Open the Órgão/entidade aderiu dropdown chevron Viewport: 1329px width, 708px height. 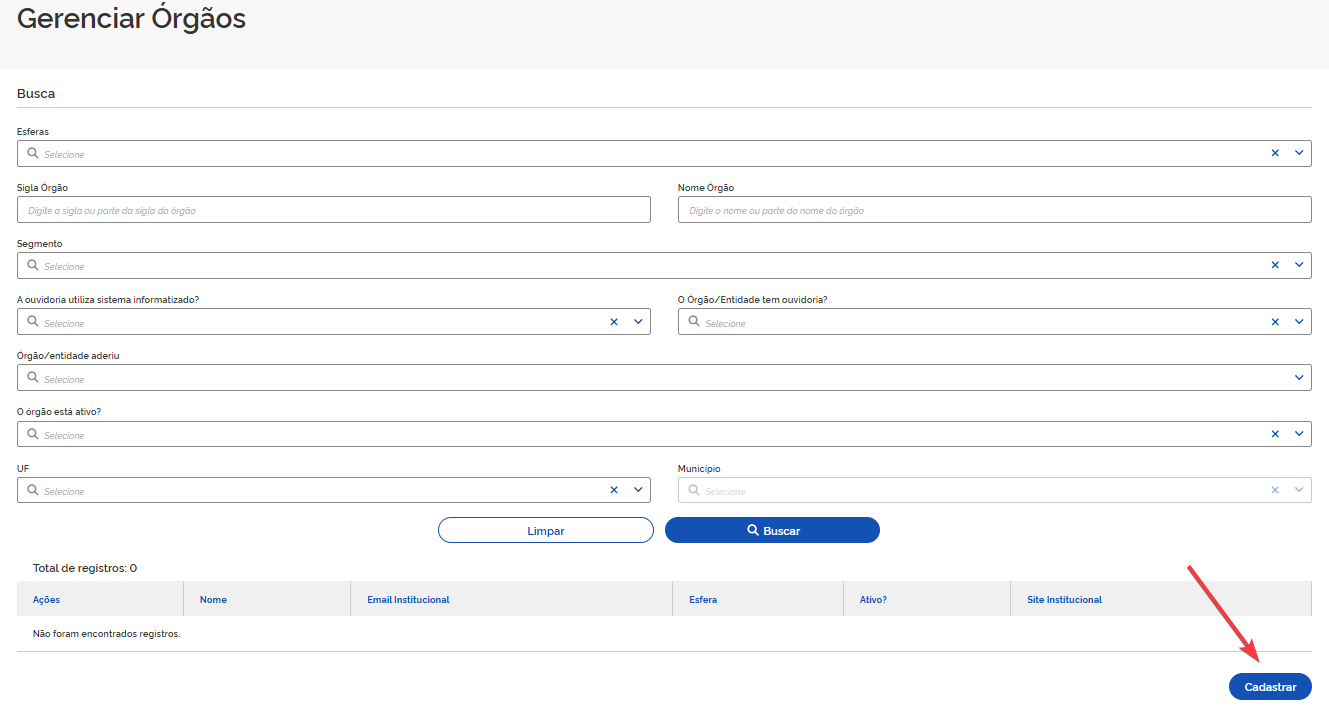(x=1299, y=378)
